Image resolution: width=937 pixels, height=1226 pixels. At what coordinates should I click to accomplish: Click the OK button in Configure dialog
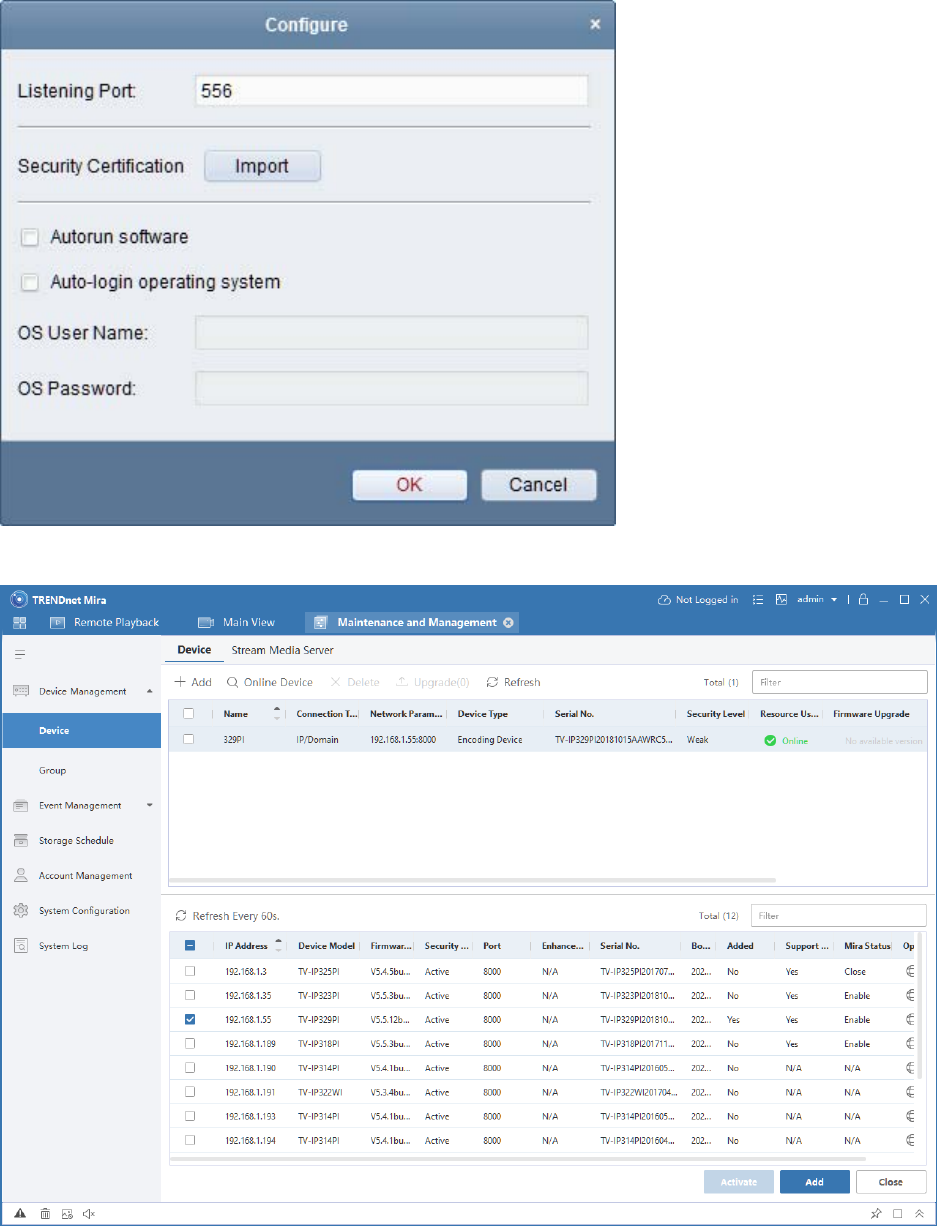[410, 485]
